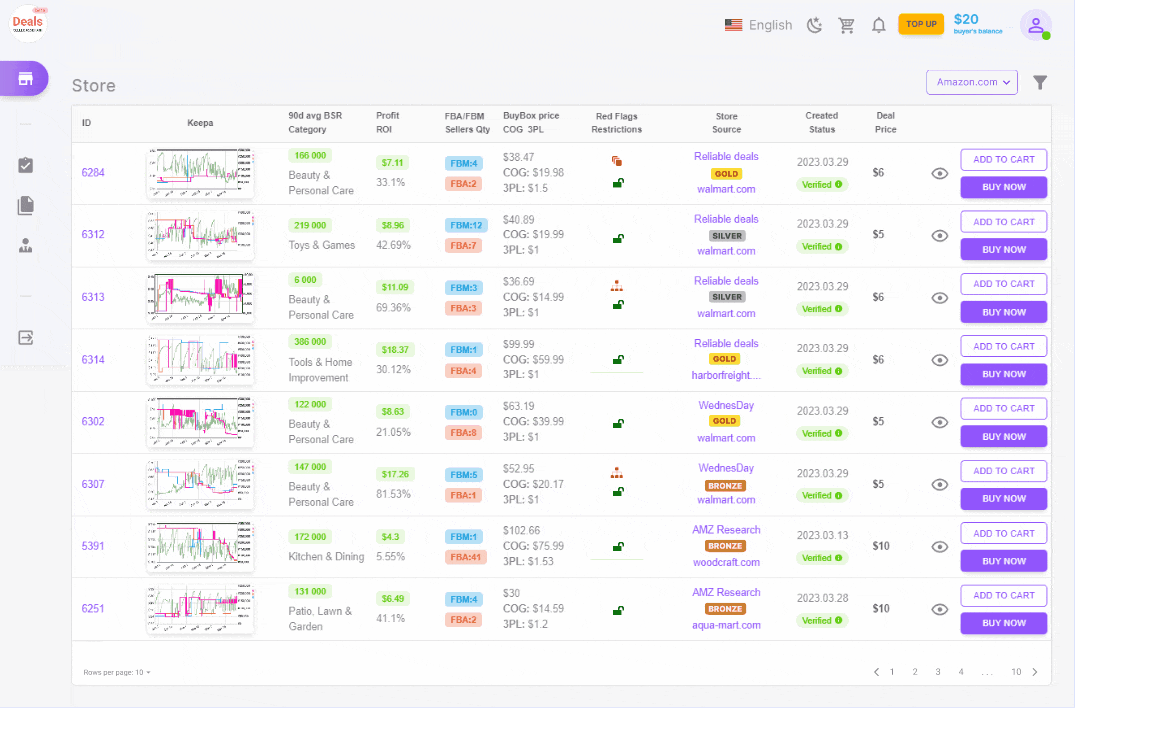Click green unlock icon for deal 6251
Image resolution: width=1155 pixels, height=756 pixels.
click(618, 610)
